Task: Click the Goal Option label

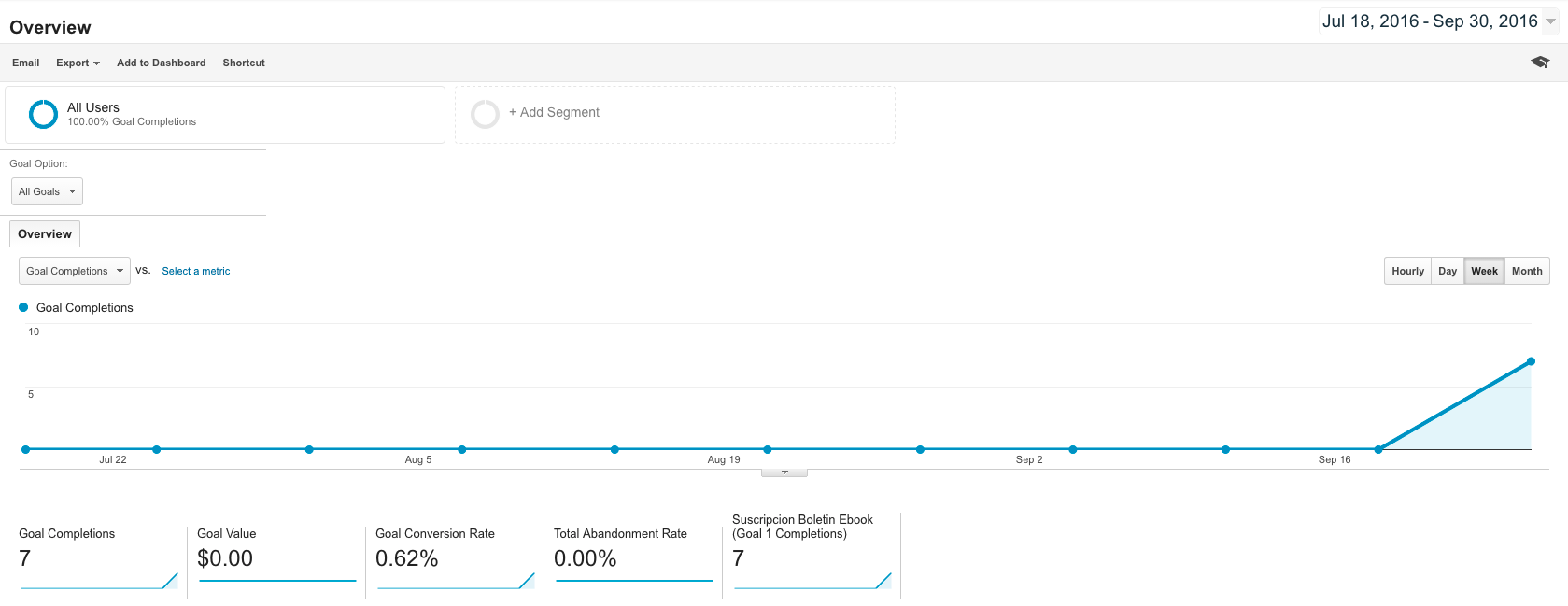Action: click(x=38, y=163)
